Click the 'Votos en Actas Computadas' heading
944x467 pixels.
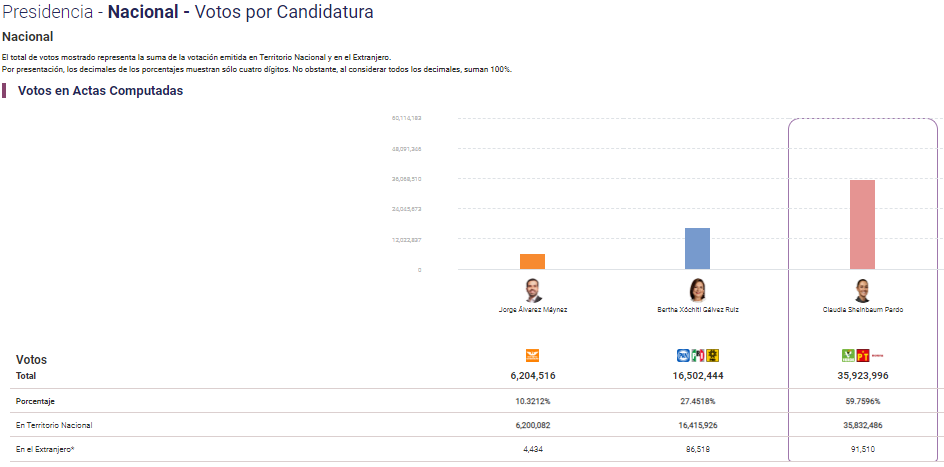pos(101,91)
